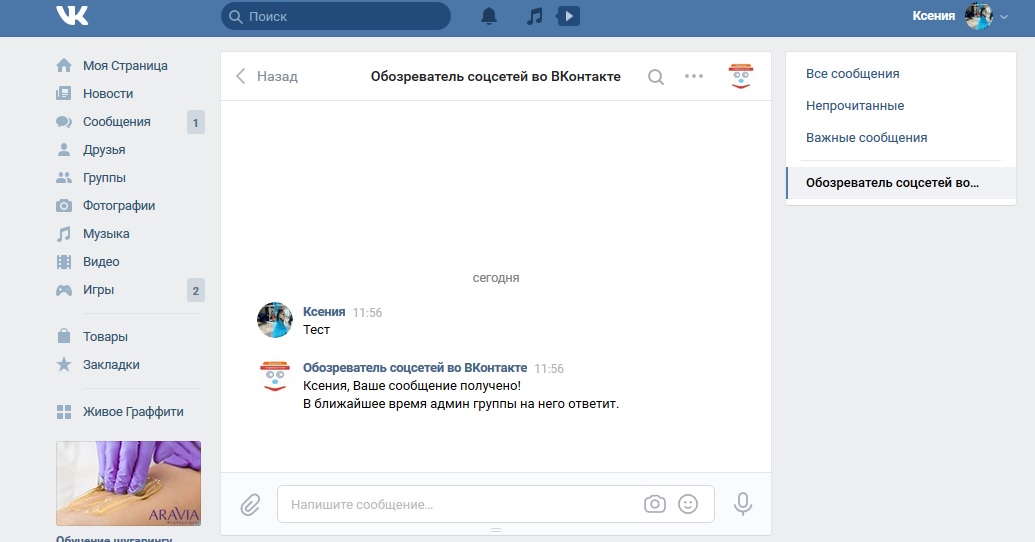
Task: Click sender name Обозреватель соцсетей во ВКонтакте in message
Action: [x=415, y=368]
